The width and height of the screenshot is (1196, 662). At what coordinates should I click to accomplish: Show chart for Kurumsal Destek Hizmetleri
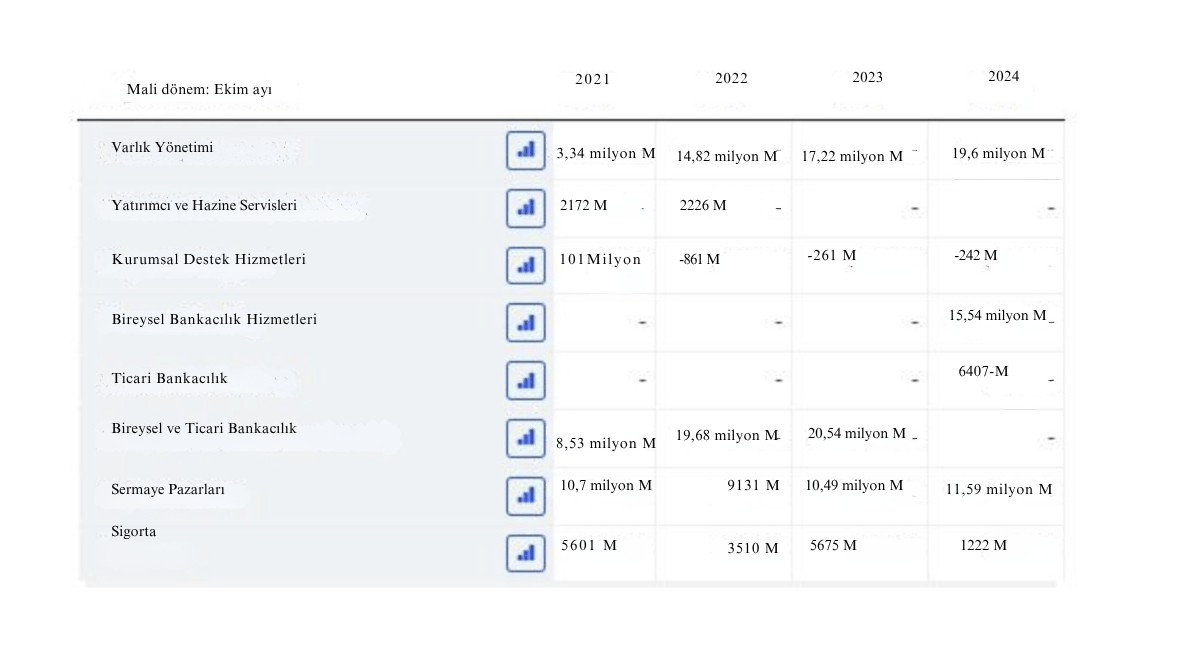[x=525, y=265]
